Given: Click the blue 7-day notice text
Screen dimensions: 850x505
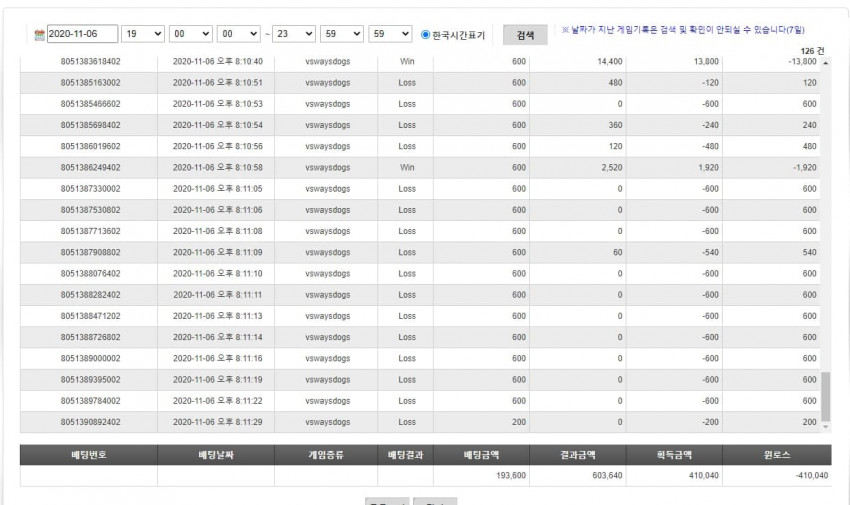Looking at the screenshot, I should [x=683, y=30].
